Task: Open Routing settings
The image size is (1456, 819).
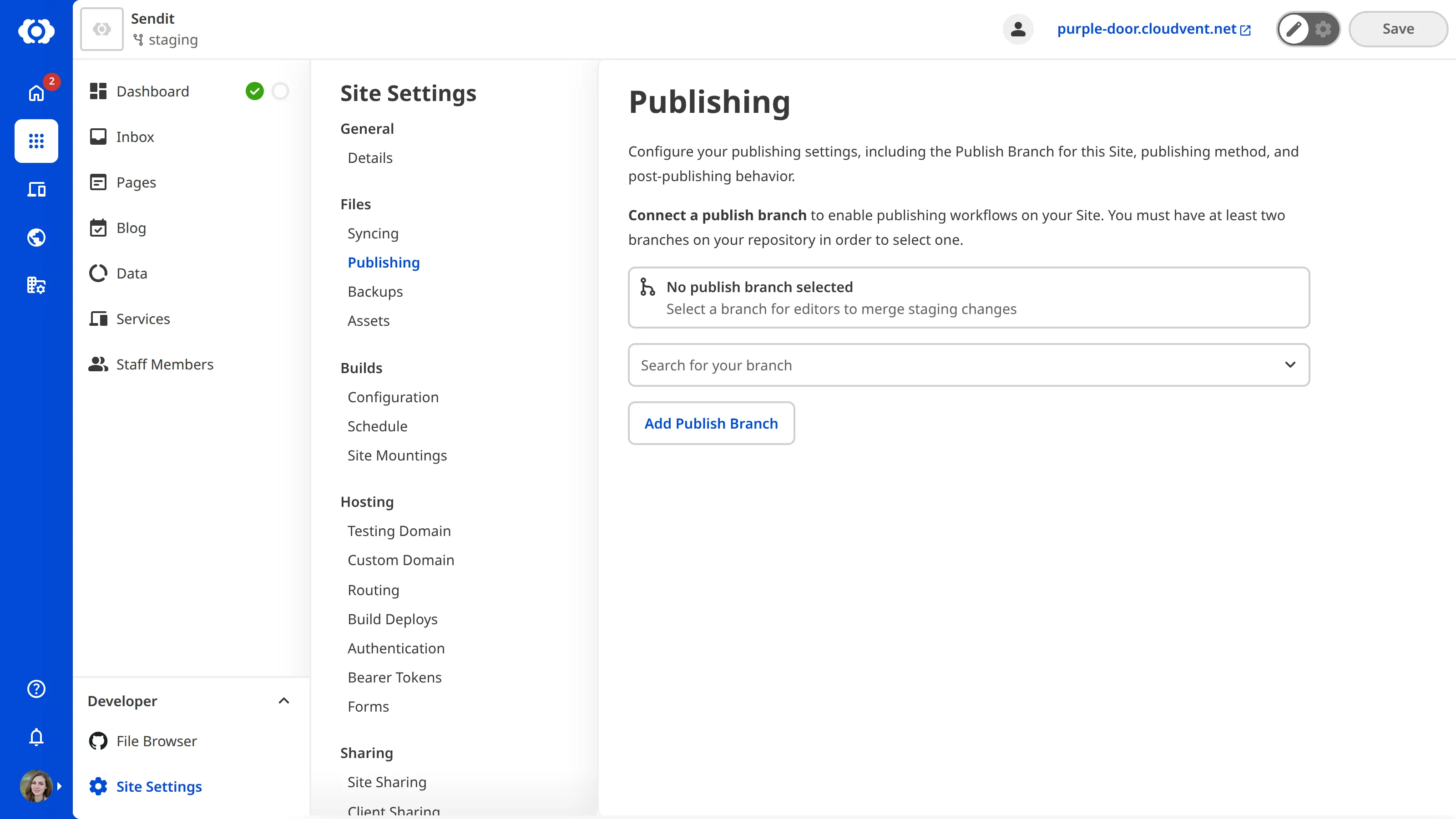Action: pos(374,590)
